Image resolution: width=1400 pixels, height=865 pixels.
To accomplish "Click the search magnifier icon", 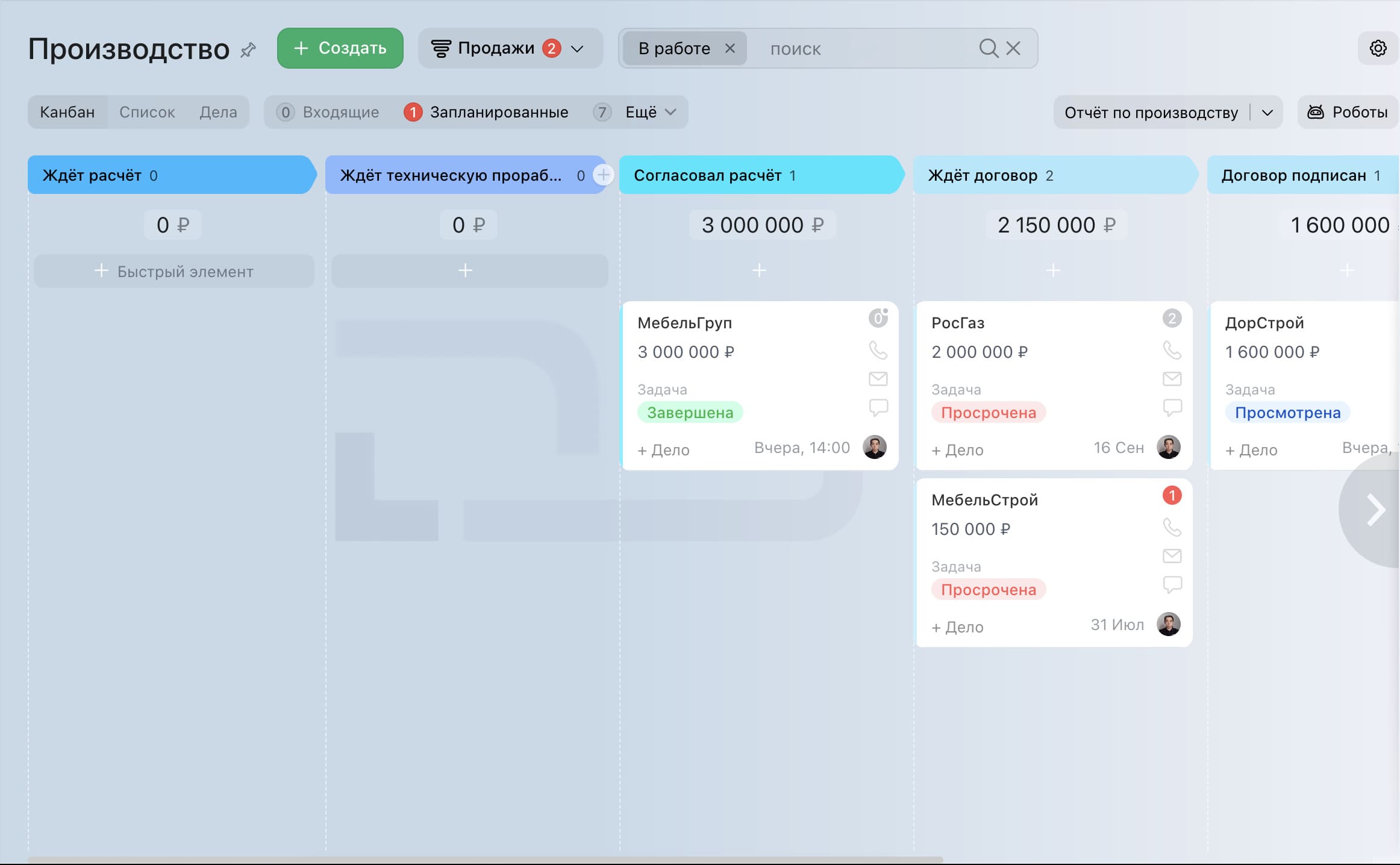I will click(x=988, y=48).
